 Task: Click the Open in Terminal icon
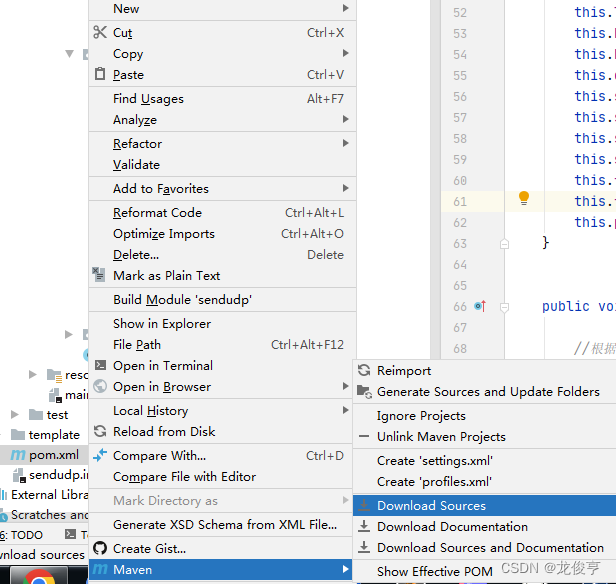(x=100, y=365)
